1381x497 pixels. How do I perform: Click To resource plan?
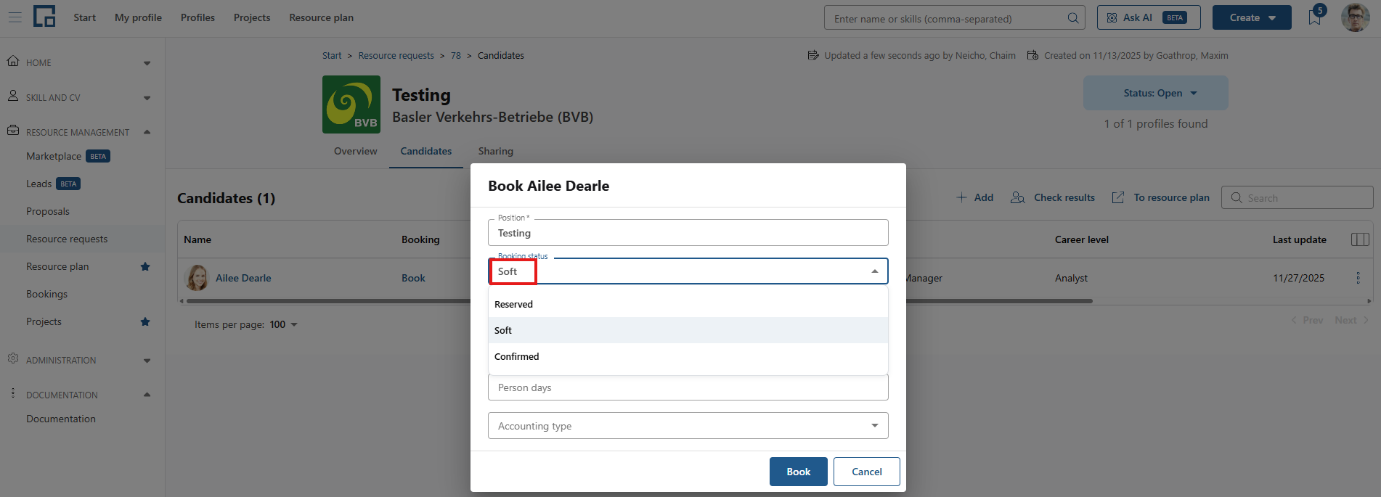(x=1160, y=198)
